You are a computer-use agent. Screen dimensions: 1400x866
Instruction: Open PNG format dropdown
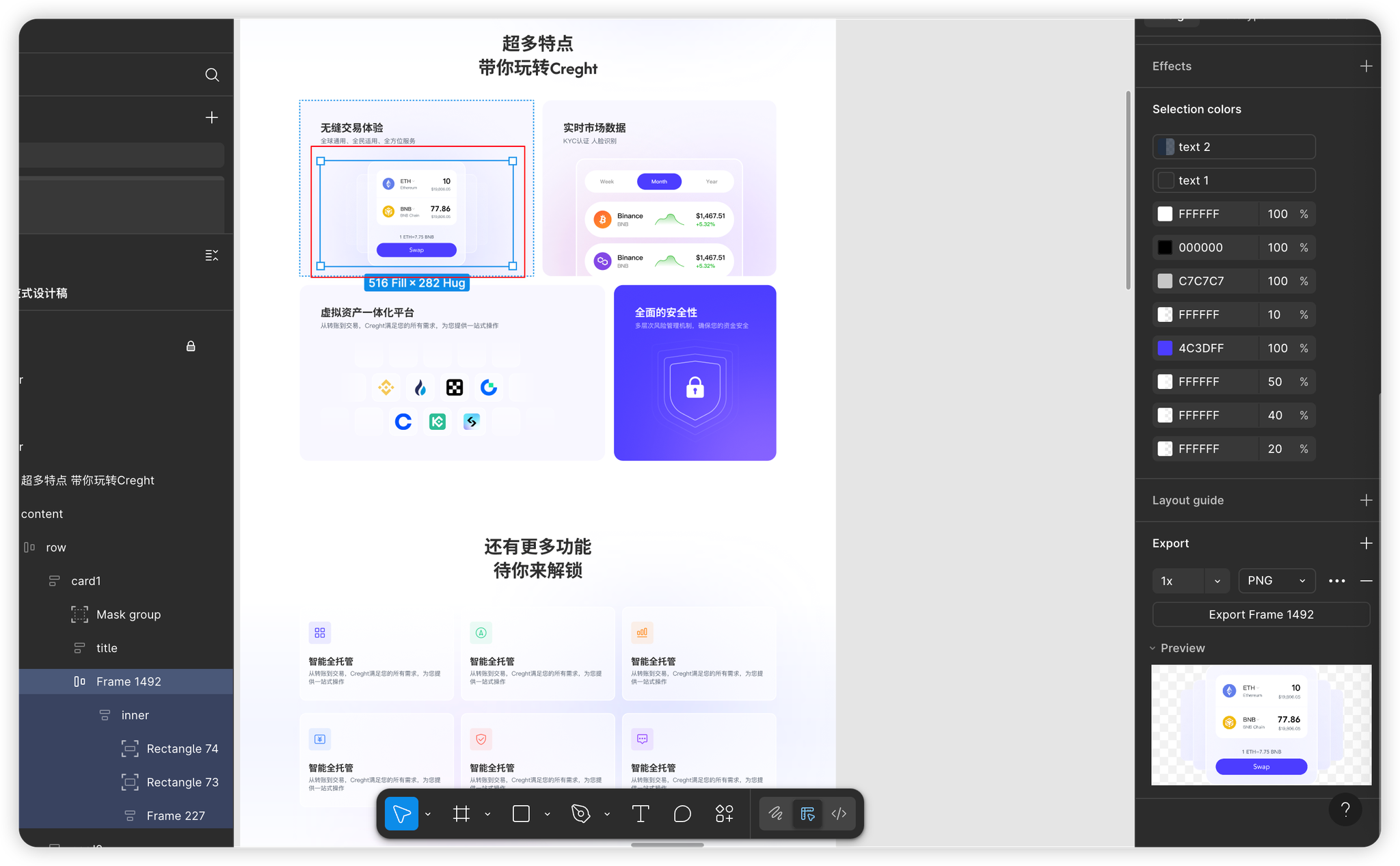[x=1277, y=581]
